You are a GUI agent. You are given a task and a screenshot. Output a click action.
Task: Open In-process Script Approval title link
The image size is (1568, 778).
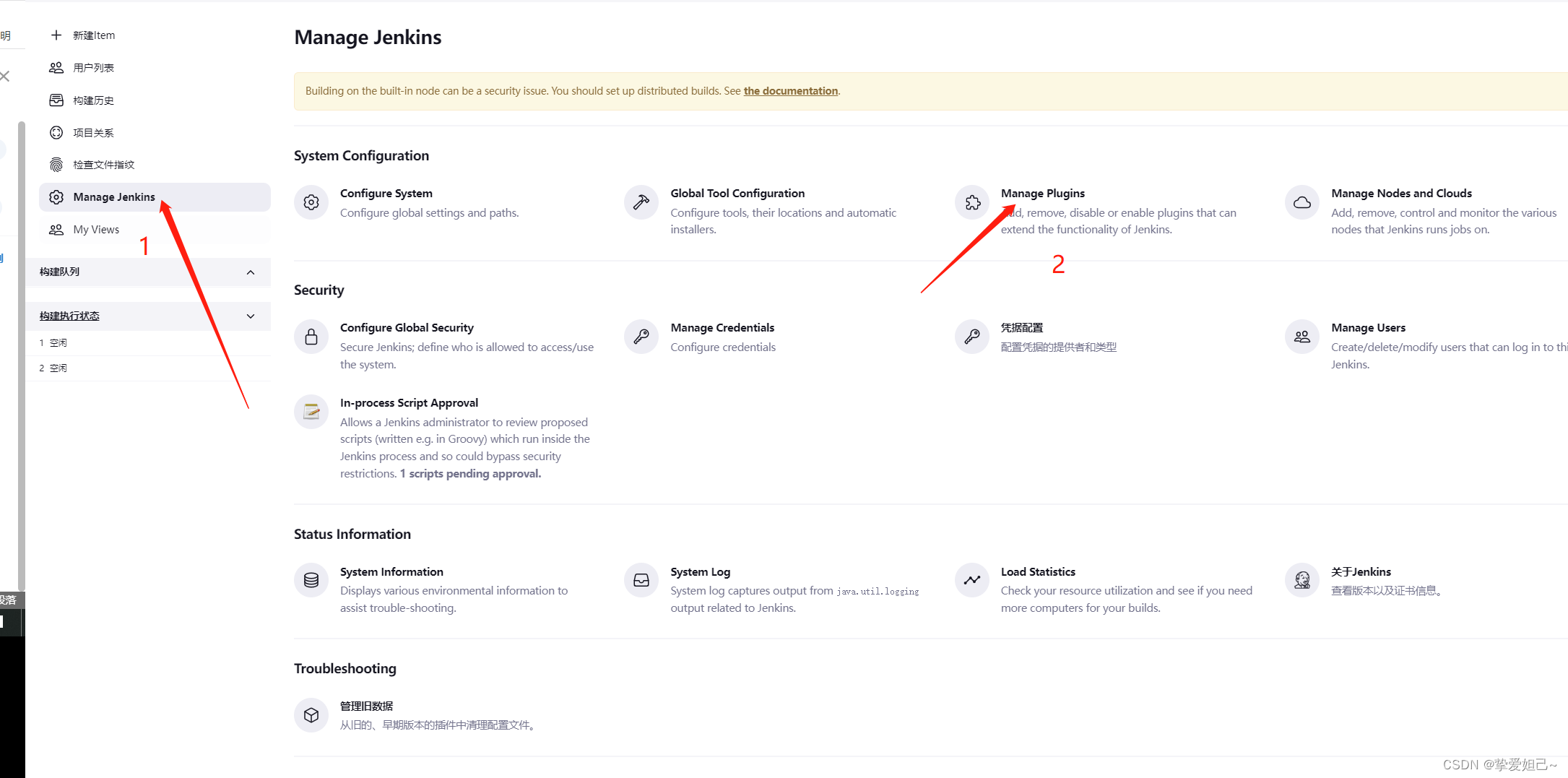[409, 402]
